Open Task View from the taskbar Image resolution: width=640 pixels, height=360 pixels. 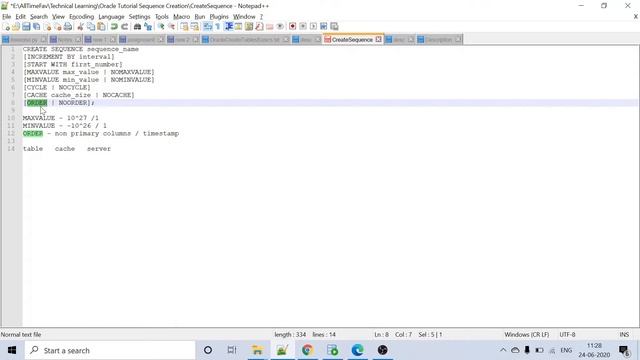pos(232,350)
